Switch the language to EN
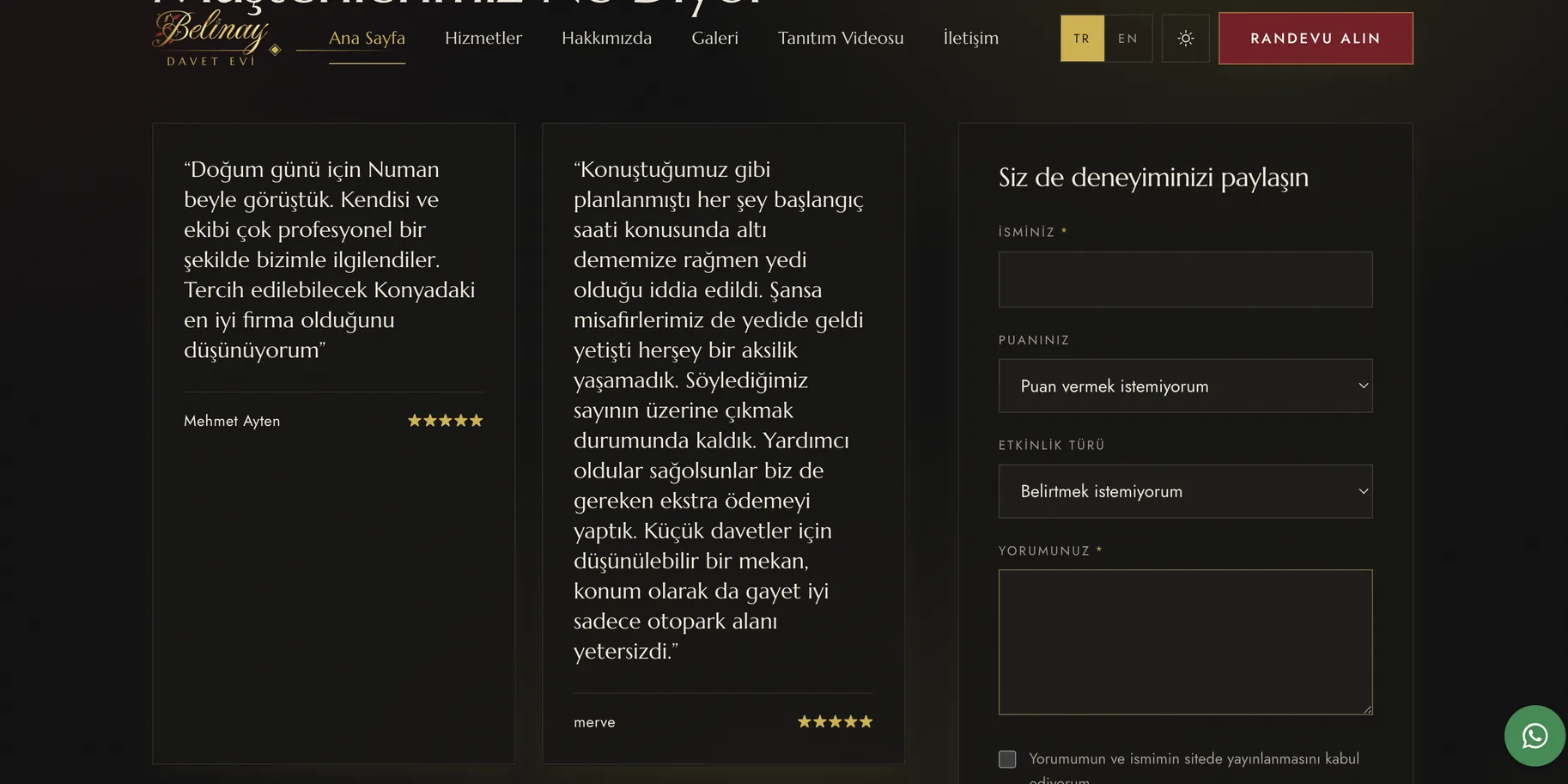The image size is (1568, 784). (x=1127, y=39)
